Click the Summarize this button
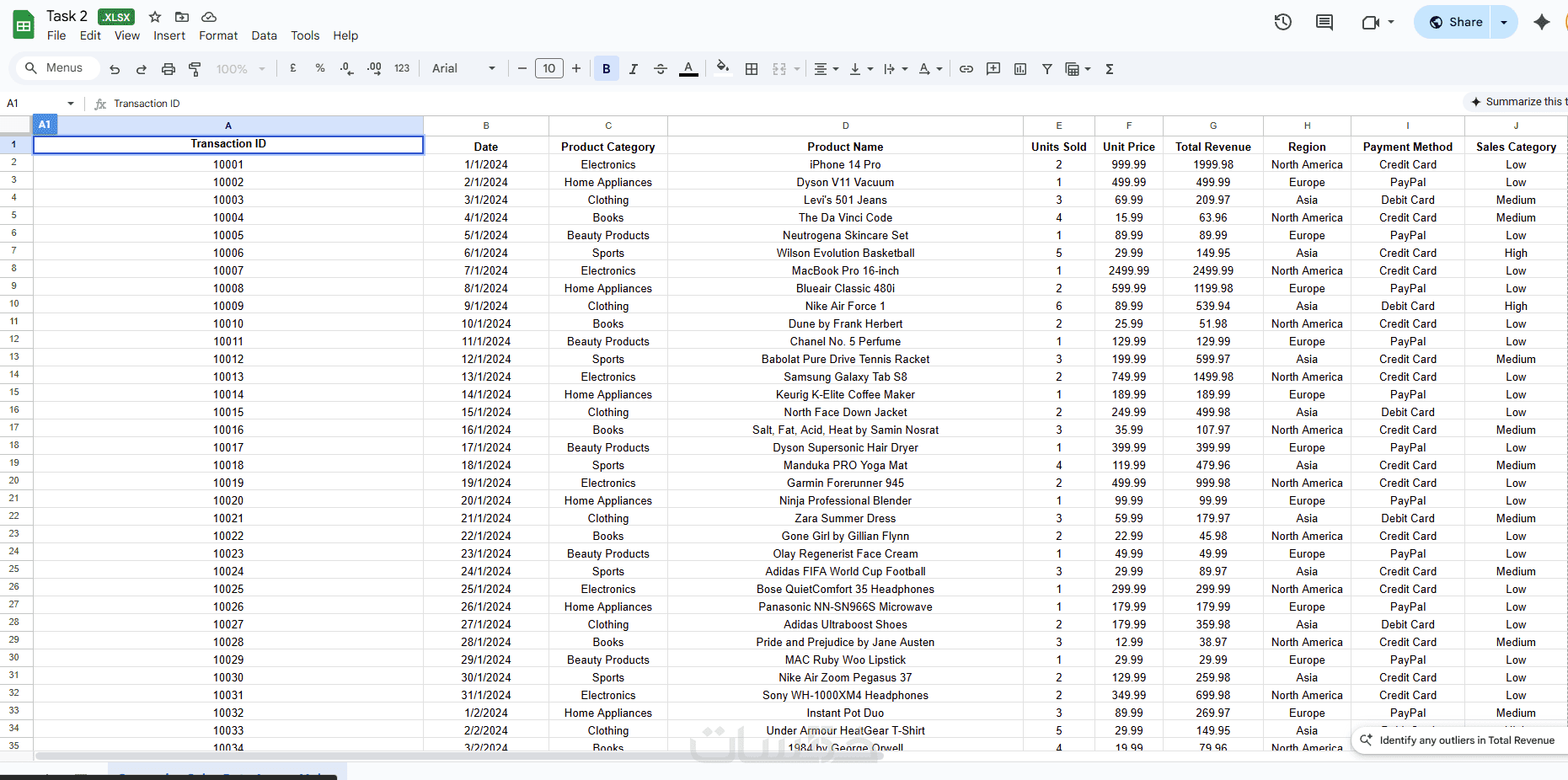Screen dimensions: 1568x780 pos(1517,102)
